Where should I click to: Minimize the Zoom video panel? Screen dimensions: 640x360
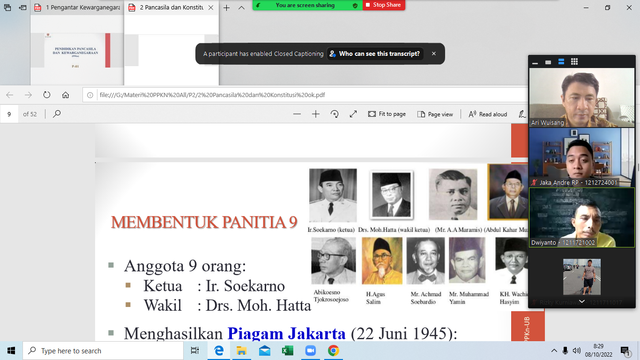click(x=535, y=62)
